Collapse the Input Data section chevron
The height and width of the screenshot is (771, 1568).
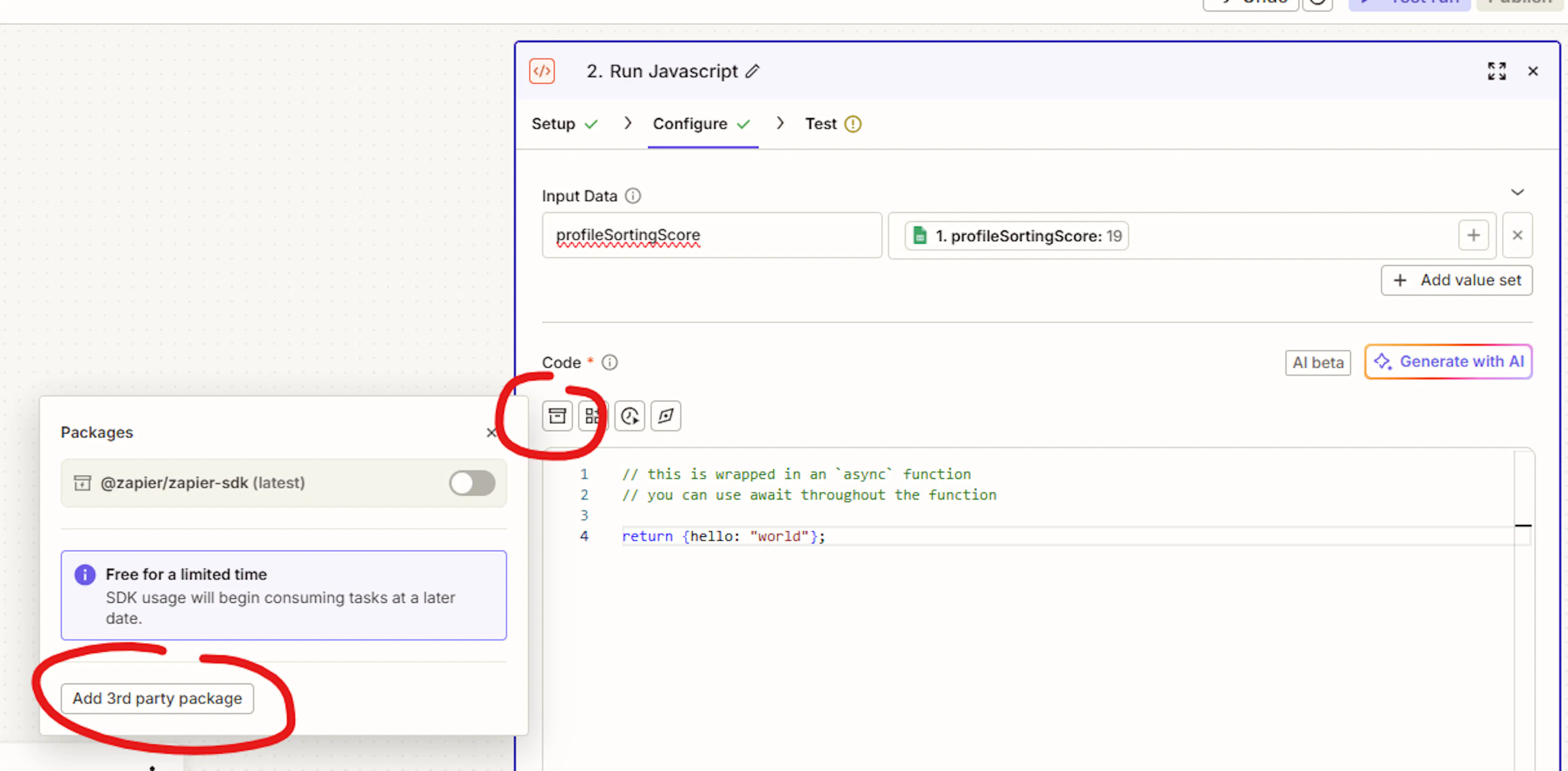(x=1517, y=192)
